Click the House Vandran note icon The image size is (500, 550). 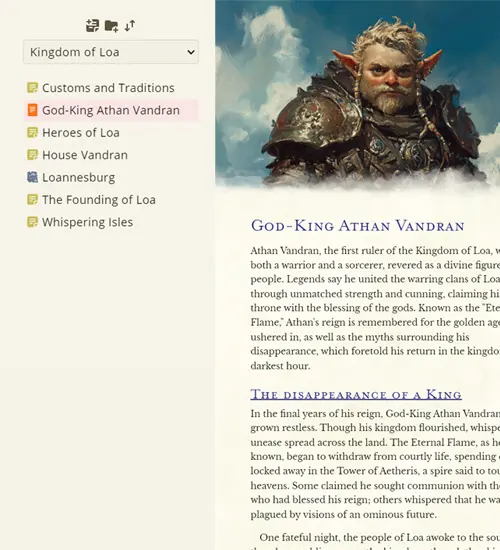pyautogui.click(x=32, y=155)
